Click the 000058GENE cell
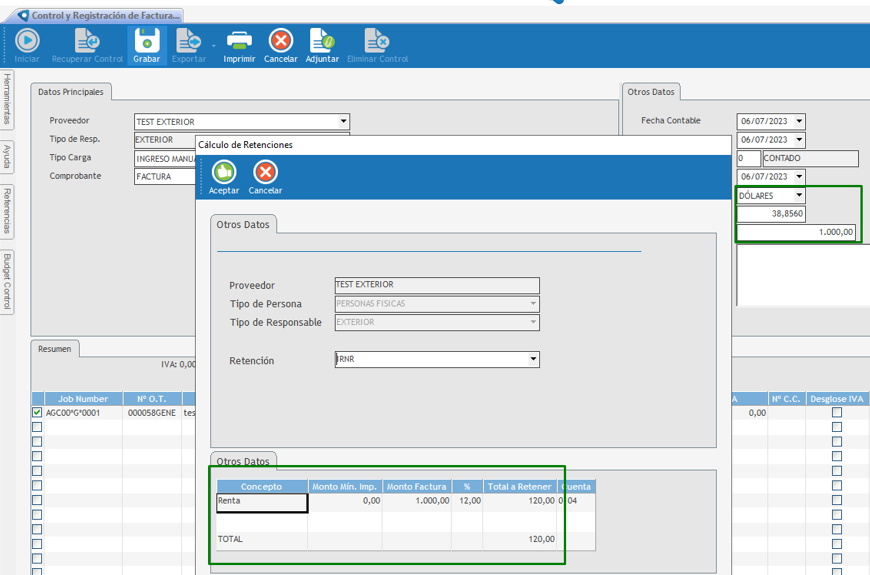This screenshot has height=575, width=870. point(152,413)
